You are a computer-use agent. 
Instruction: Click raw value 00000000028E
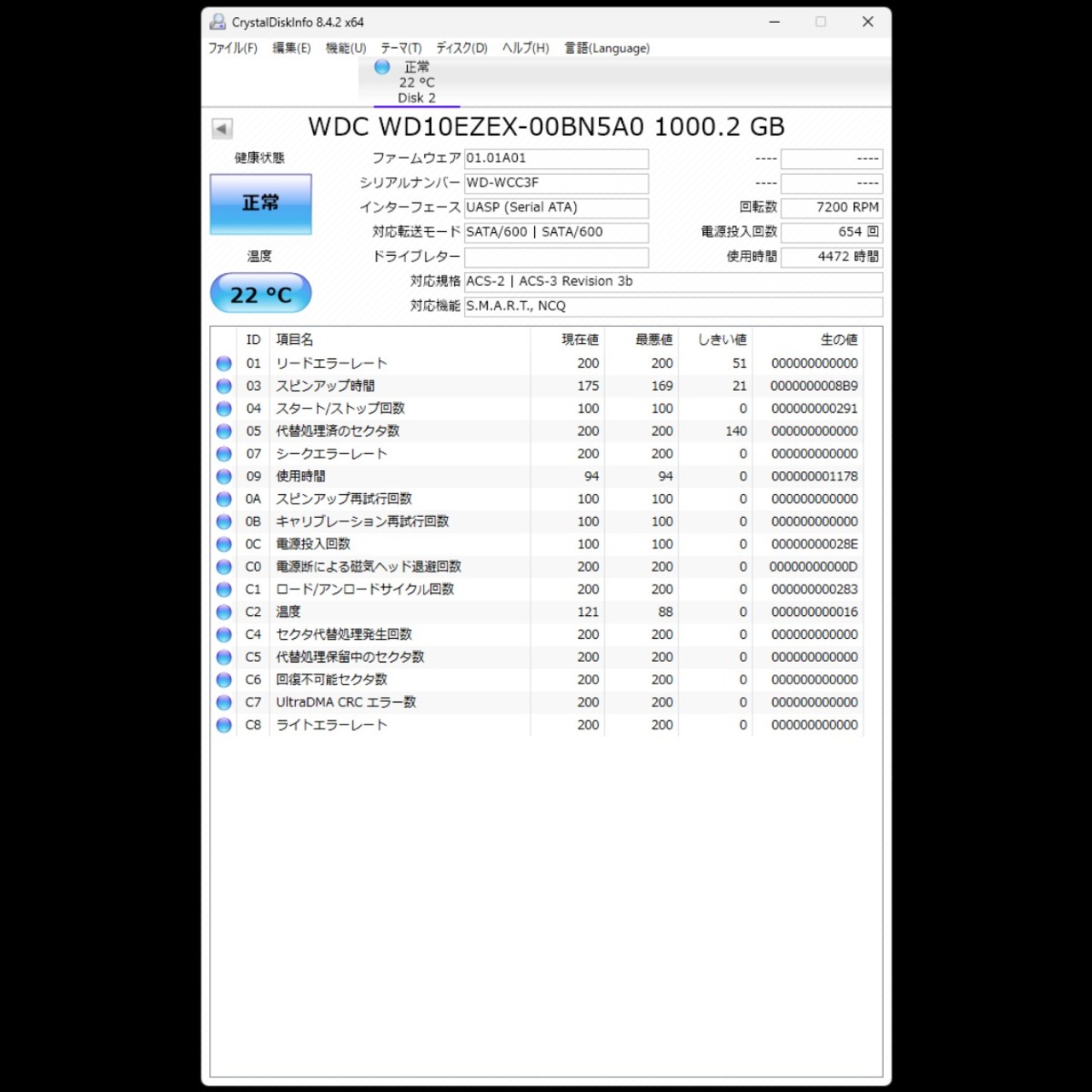tap(814, 544)
